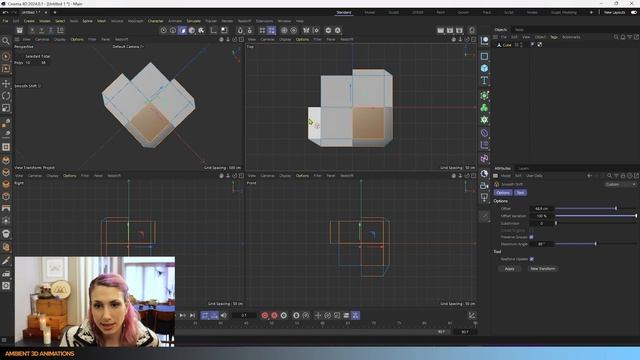Go to next frame in timeline controls
640x360 pixels.
[182, 316]
